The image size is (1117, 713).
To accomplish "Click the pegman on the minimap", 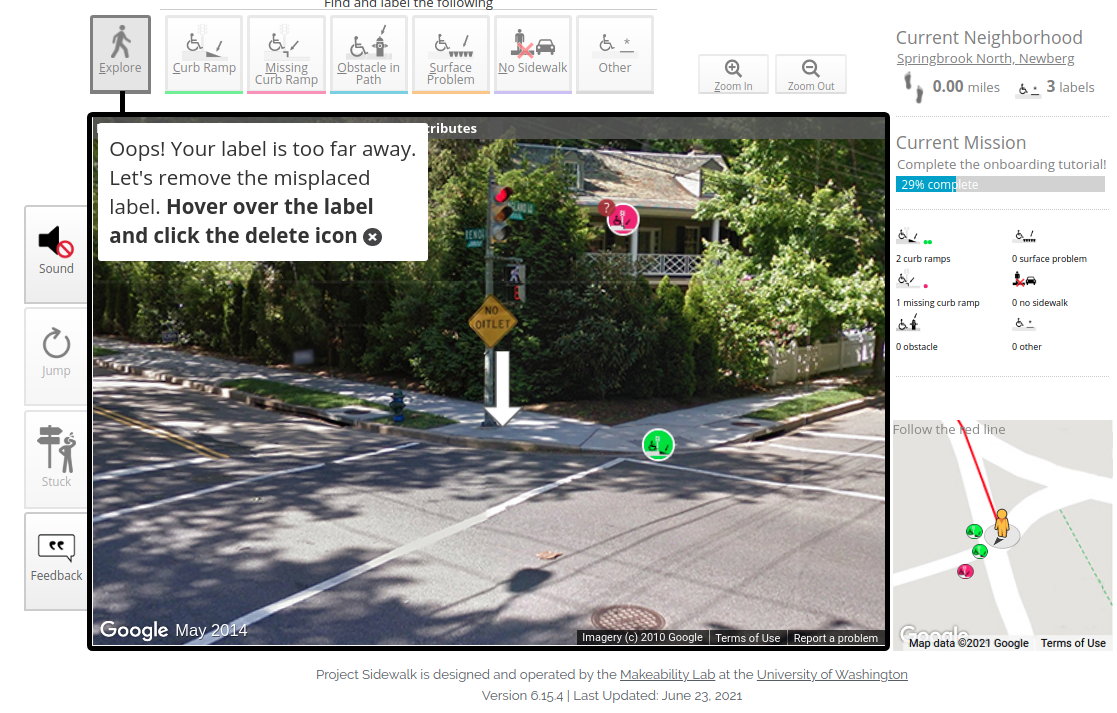I will pyautogui.click(x=1001, y=524).
